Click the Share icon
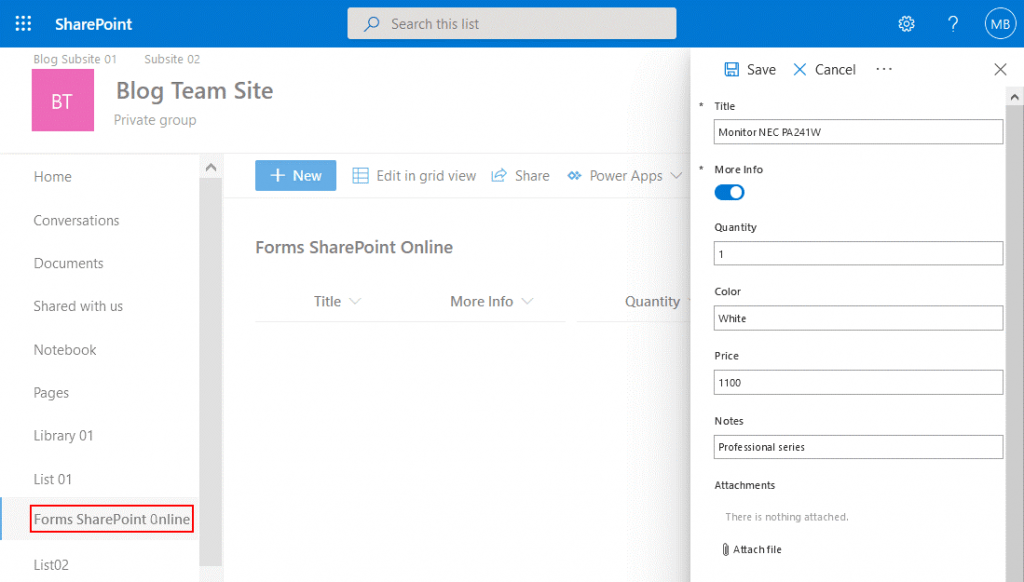The image size is (1024, 582). pos(498,175)
